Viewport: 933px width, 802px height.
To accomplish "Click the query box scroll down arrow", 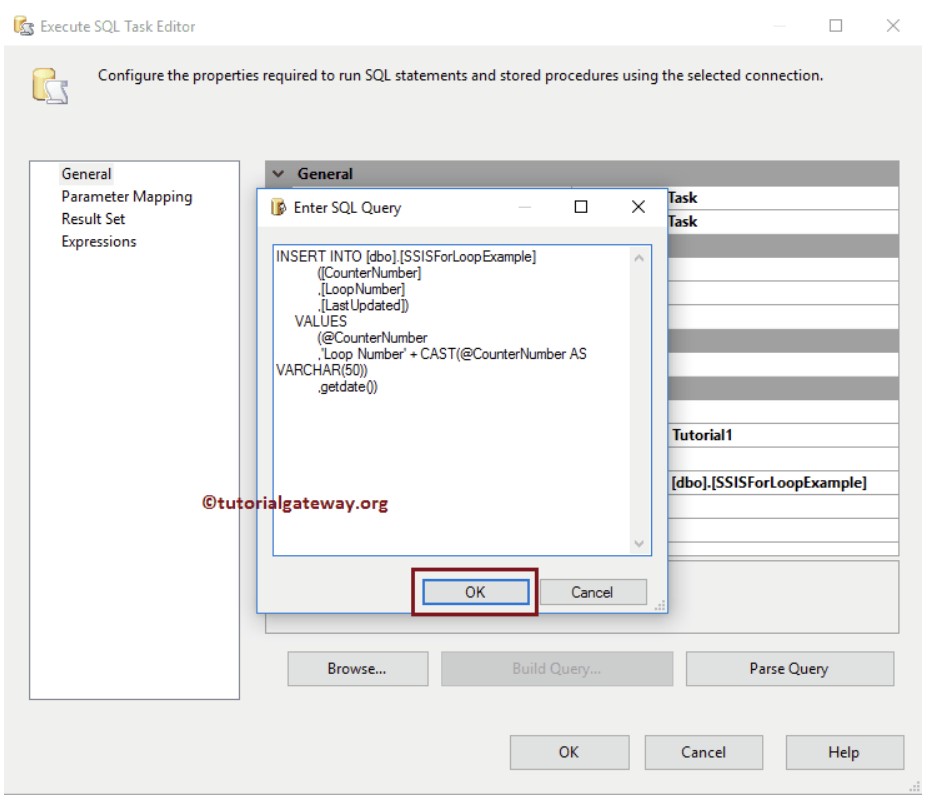I will point(639,543).
